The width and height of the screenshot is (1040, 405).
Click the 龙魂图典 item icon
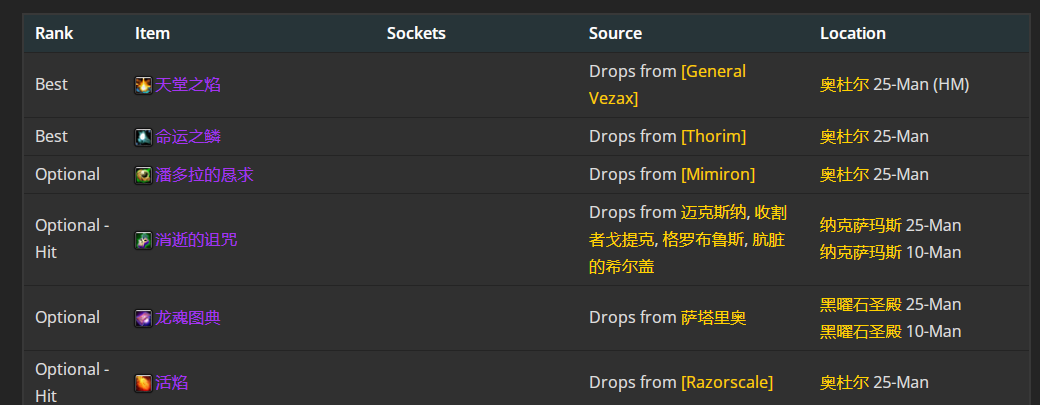143,318
